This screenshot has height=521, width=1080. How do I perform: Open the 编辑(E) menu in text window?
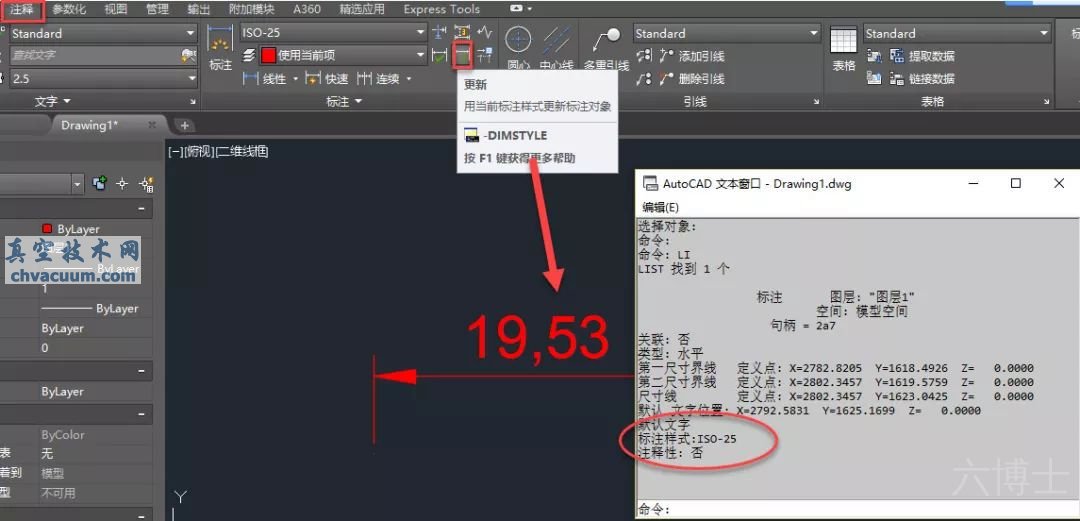[660, 207]
